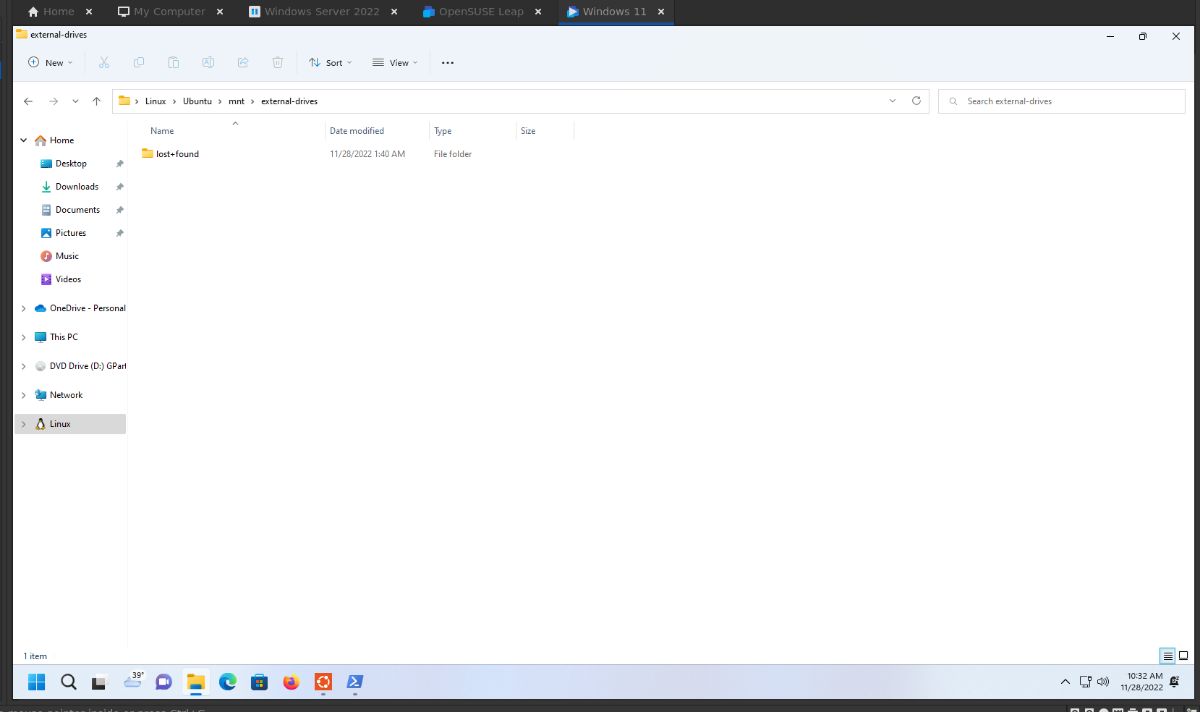Select the Rename toolbar icon

point(208,62)
